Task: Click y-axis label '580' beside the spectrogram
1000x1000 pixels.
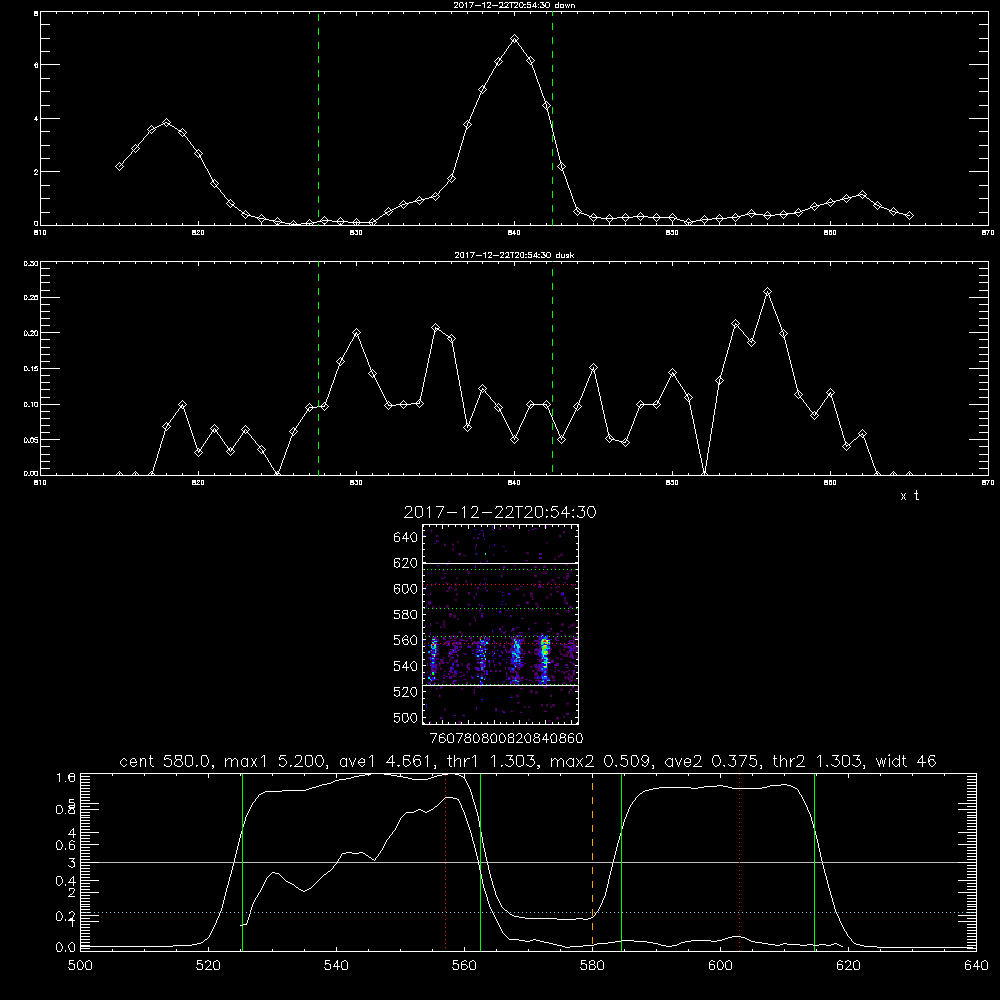Action: (406, 615)
